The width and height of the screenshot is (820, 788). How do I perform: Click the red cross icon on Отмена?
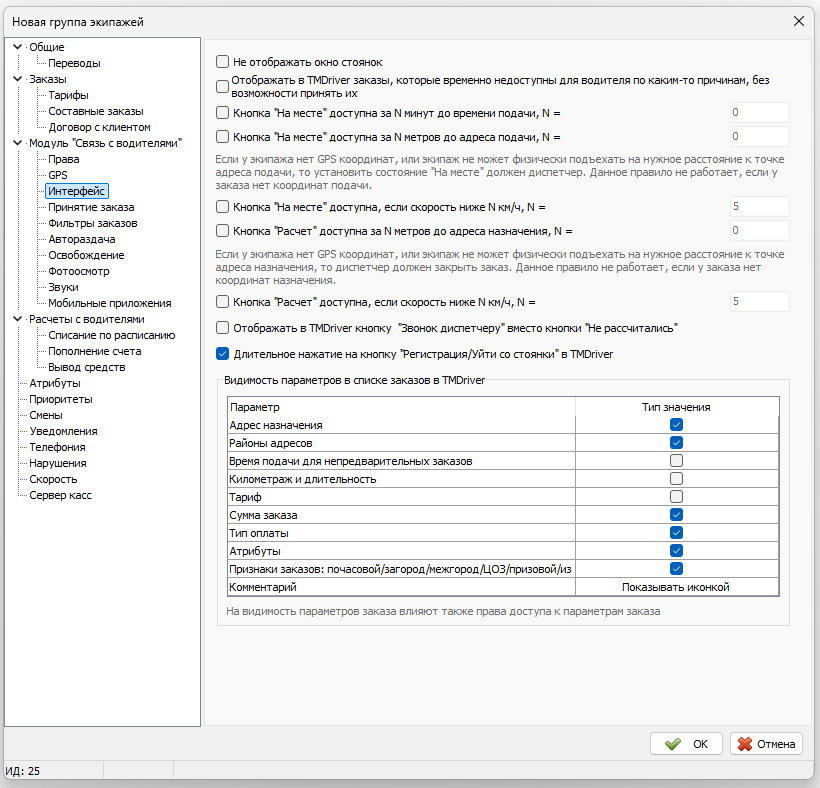[x=745, y=744]
